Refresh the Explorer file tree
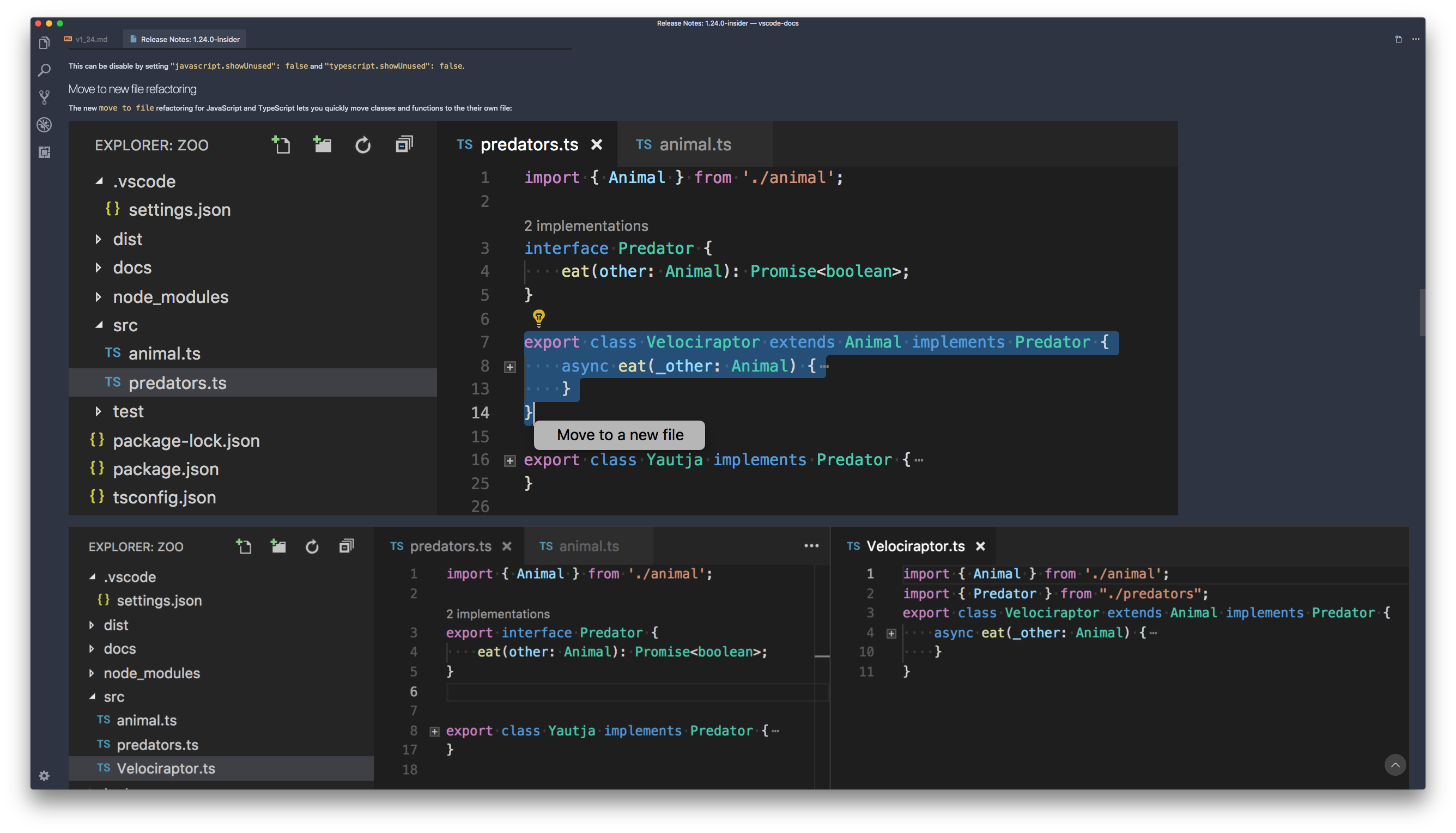The image size is (1456, 833). [363, 145]
